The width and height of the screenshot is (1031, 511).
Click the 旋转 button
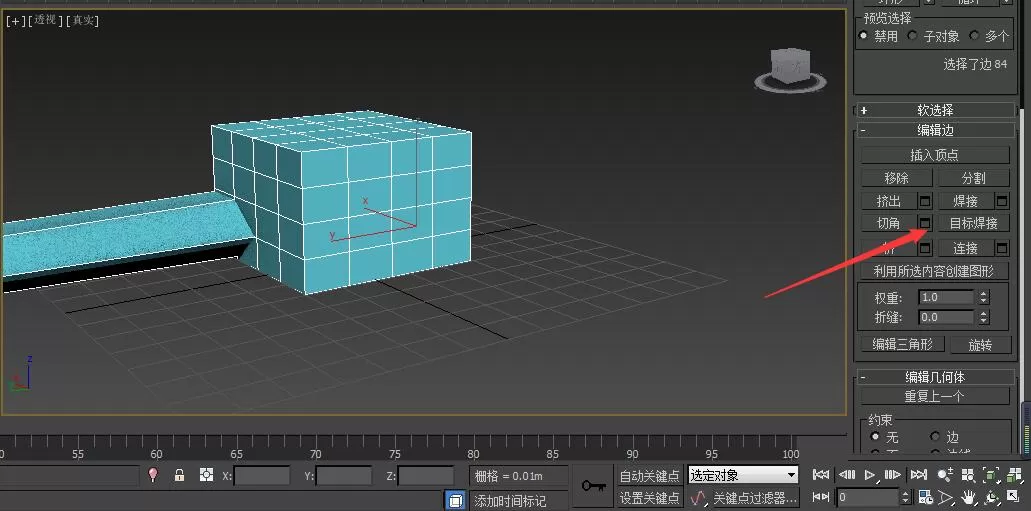[980, 345]
